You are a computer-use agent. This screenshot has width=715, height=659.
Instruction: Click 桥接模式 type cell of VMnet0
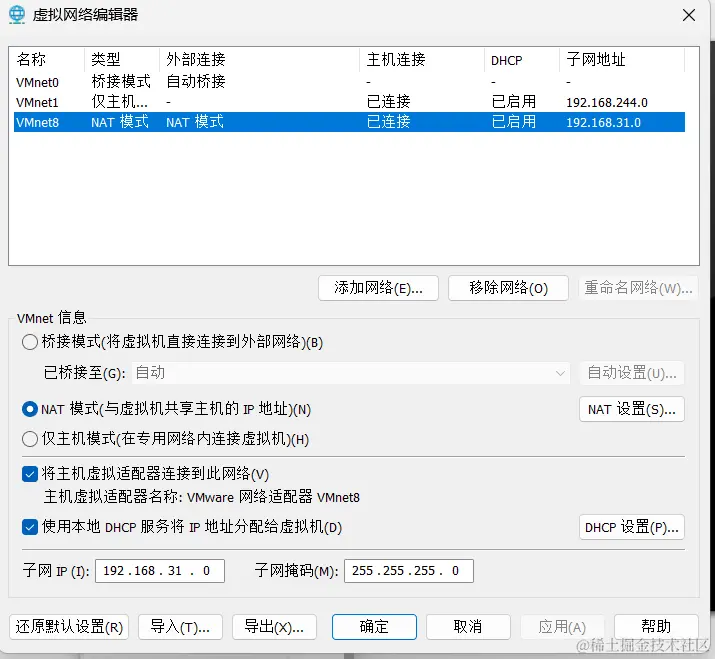click(121, 82)
